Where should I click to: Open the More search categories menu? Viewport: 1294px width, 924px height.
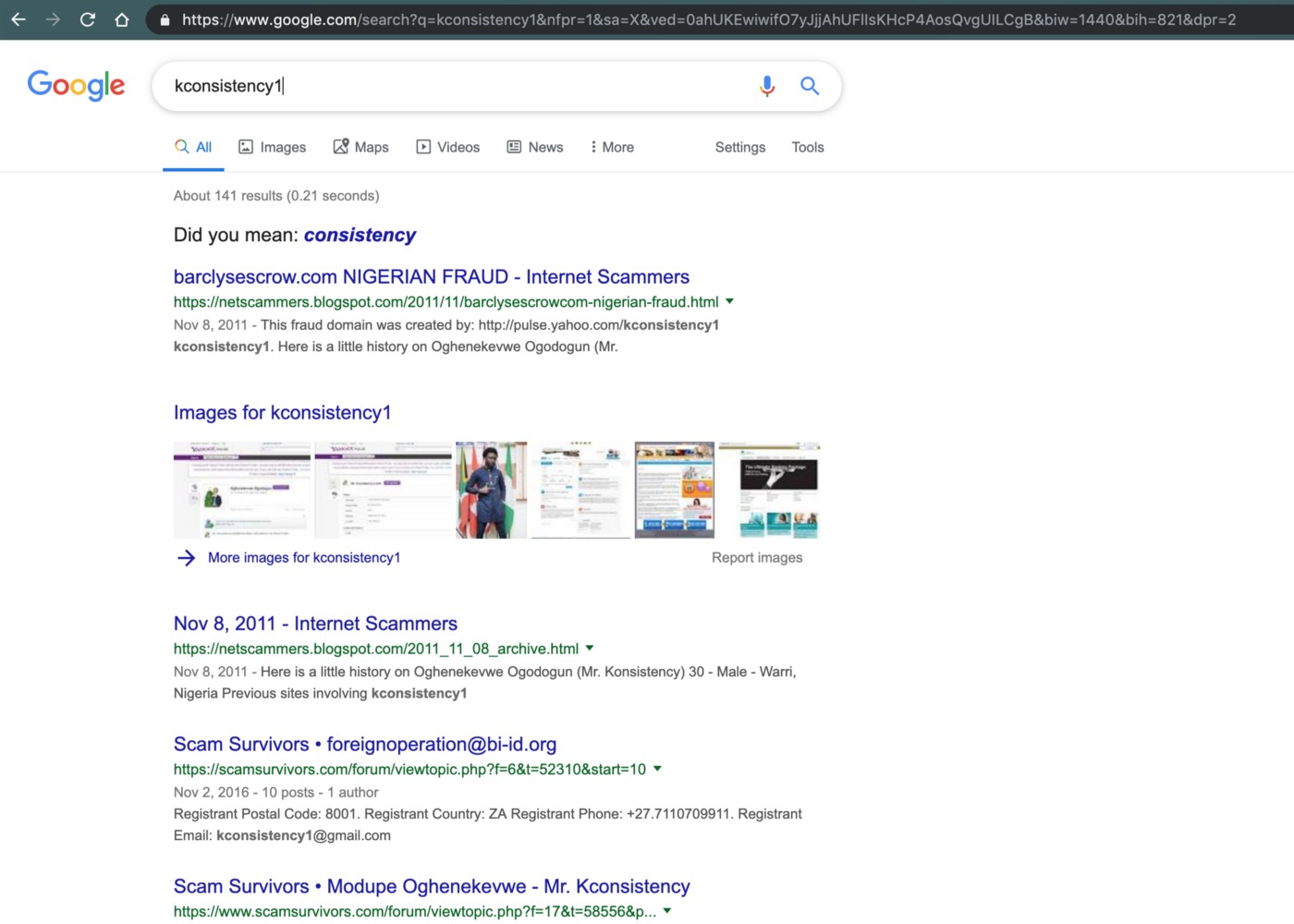(612, 147)
